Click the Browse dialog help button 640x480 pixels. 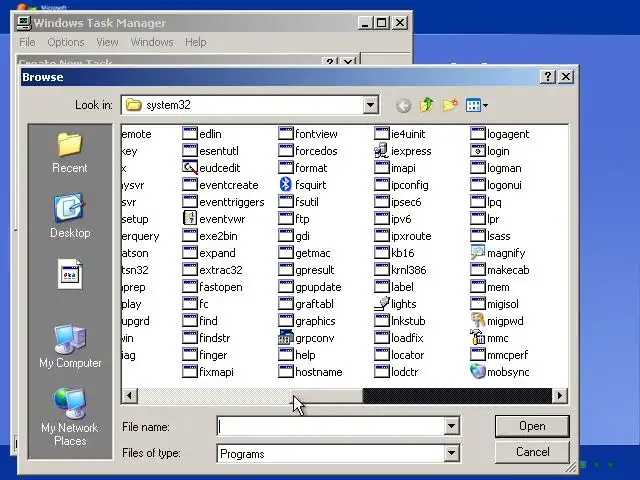pyautogui.click(x=548, y=77)
